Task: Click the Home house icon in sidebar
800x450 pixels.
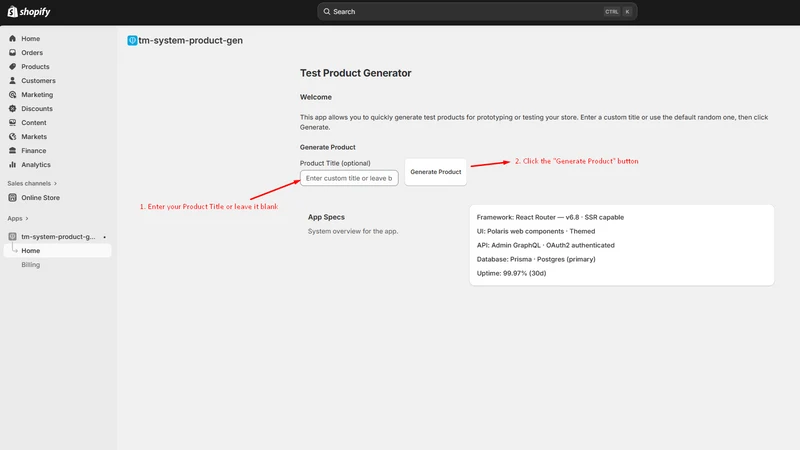Action: point(12,38)
